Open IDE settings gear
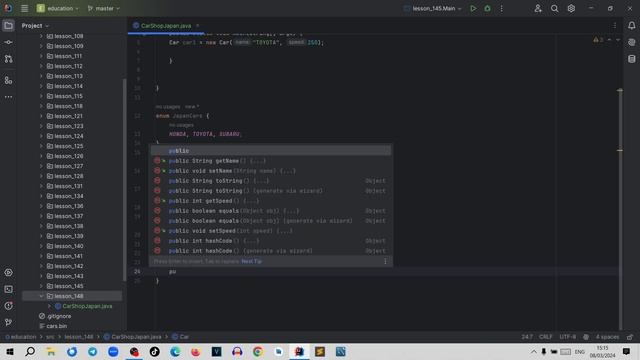 pos(571,8)
